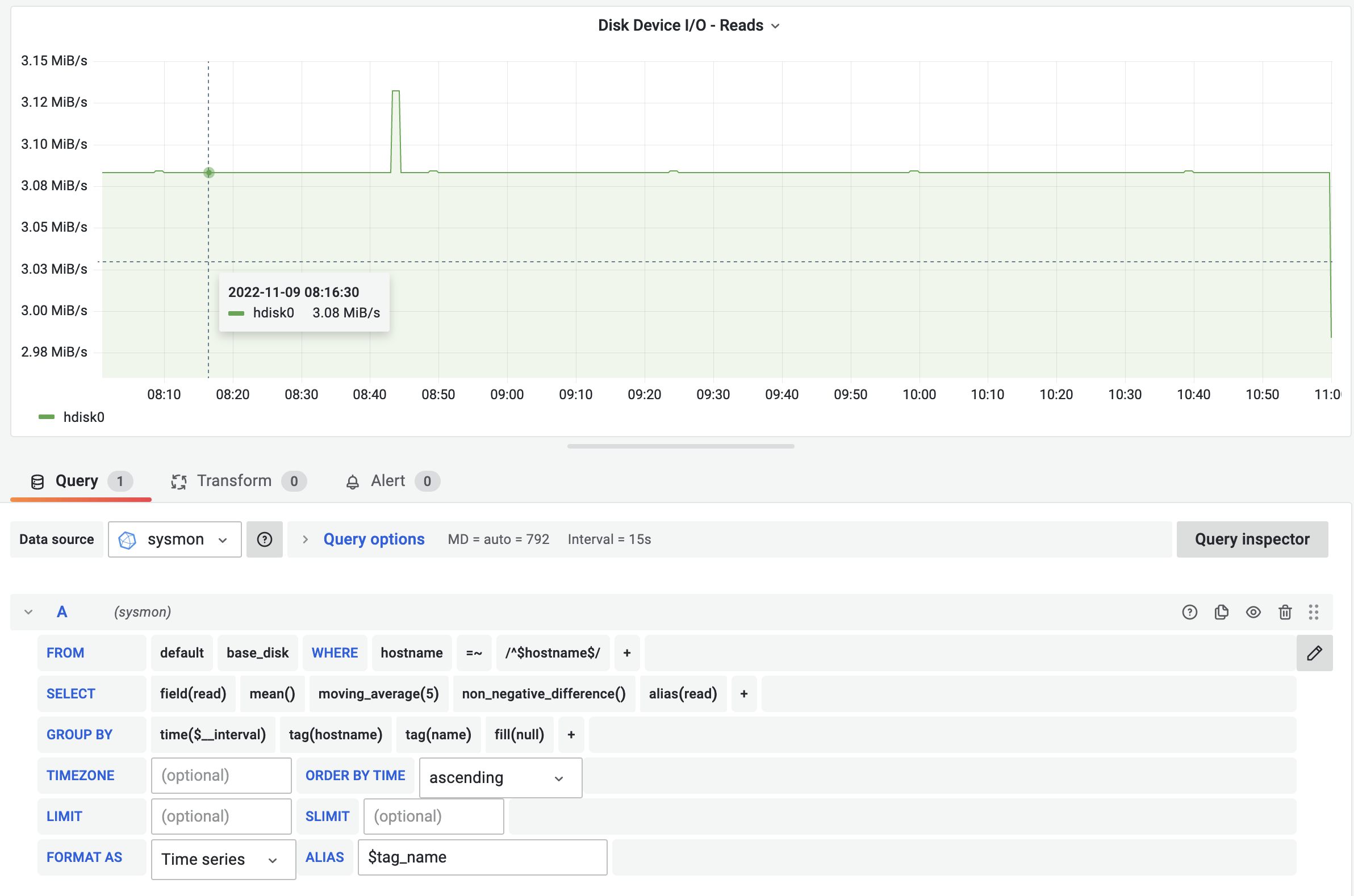Select the Query tab
1354x896 pixels.
pos(76,480)
